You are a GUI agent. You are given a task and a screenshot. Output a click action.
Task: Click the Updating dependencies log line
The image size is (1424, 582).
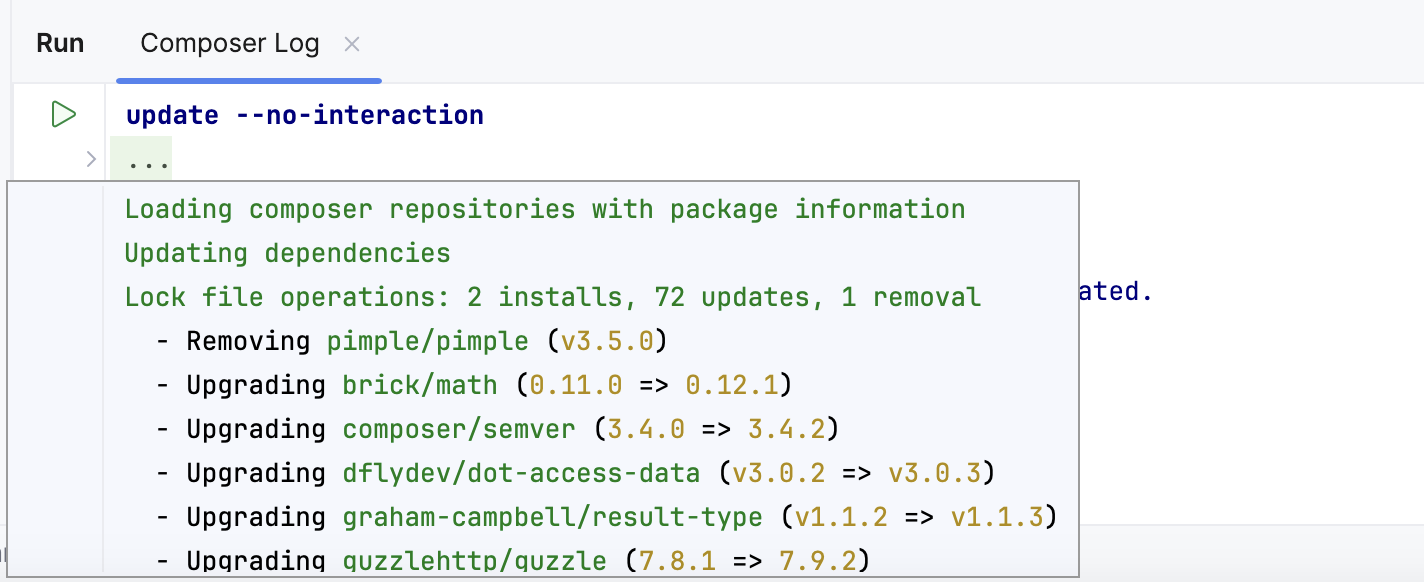coord(286,252)
